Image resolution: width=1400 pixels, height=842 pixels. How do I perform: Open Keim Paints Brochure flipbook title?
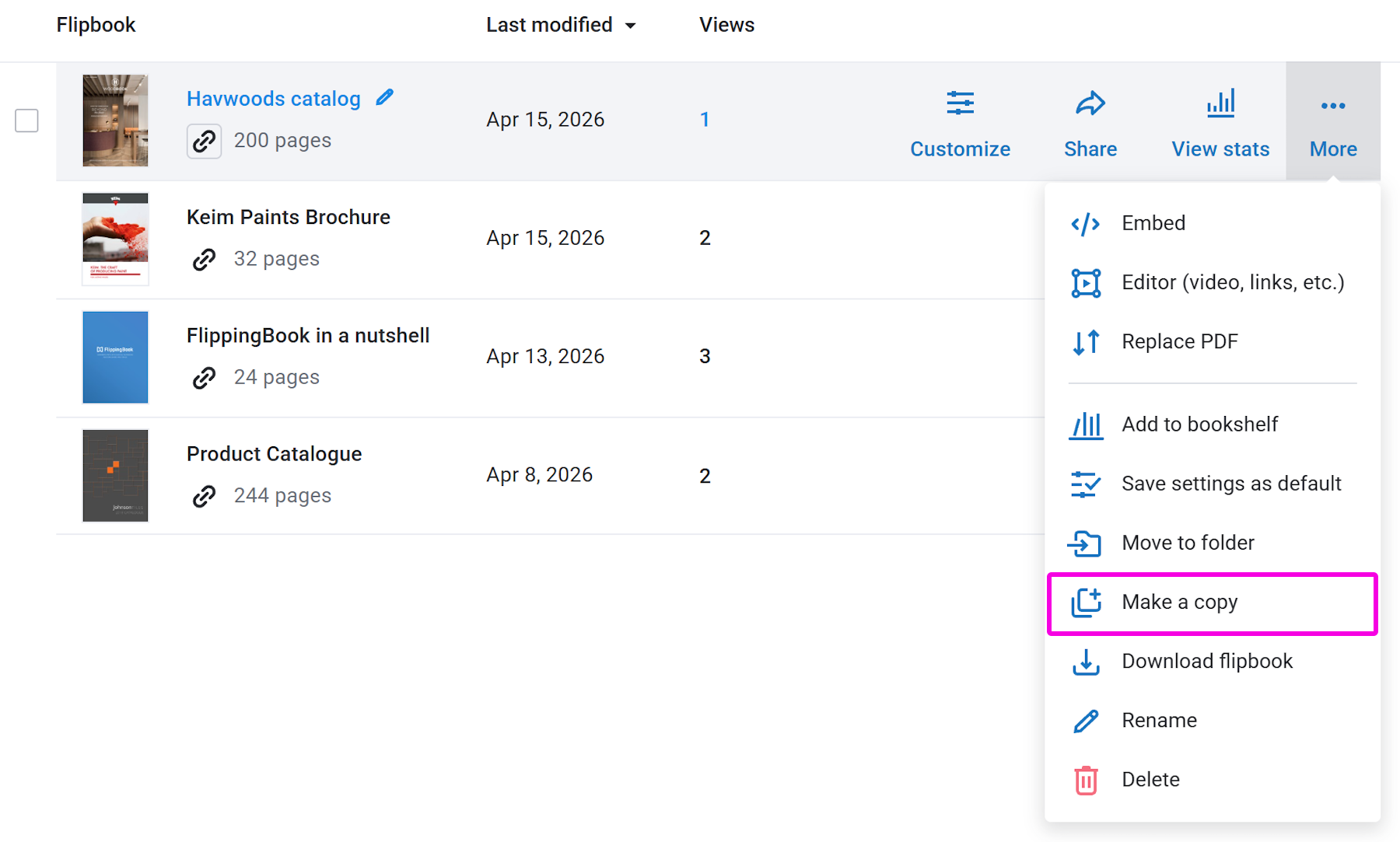coord(288,218)
